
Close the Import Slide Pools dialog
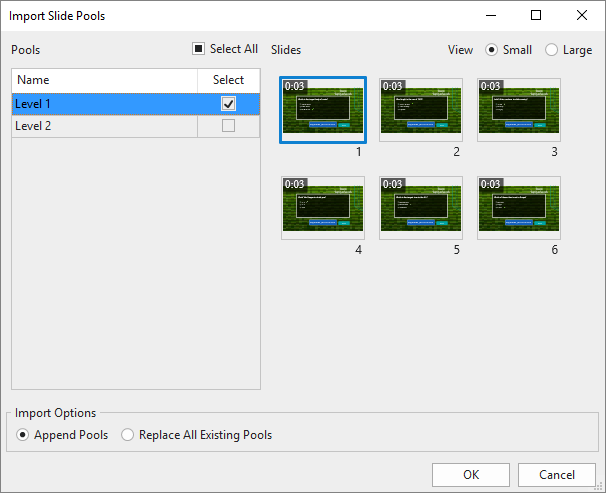tap(582, 15)
